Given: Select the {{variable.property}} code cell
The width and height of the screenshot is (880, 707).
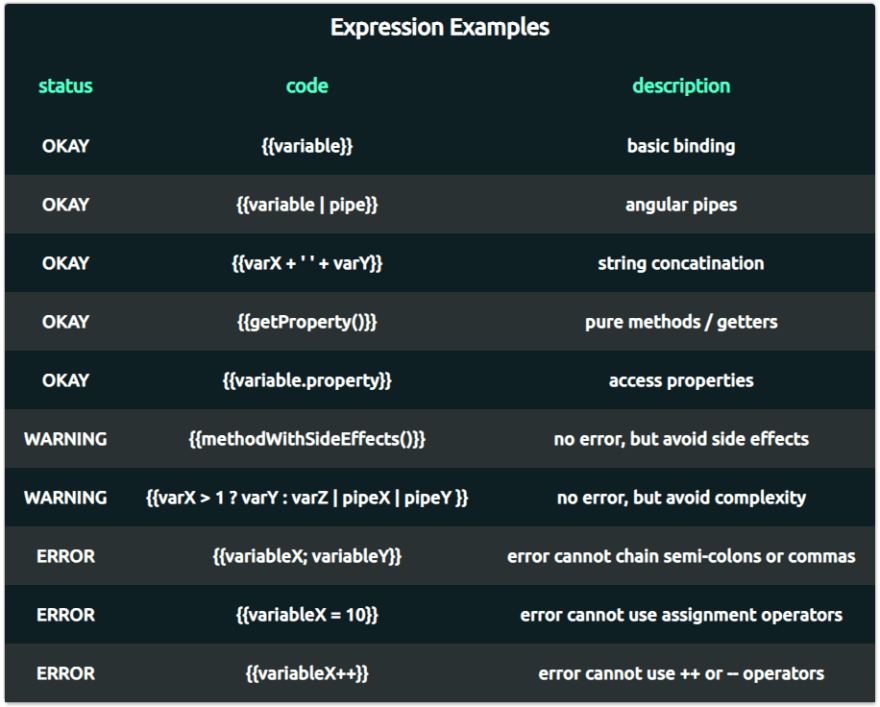Looking at the screenshot, I should pos(307,380).
